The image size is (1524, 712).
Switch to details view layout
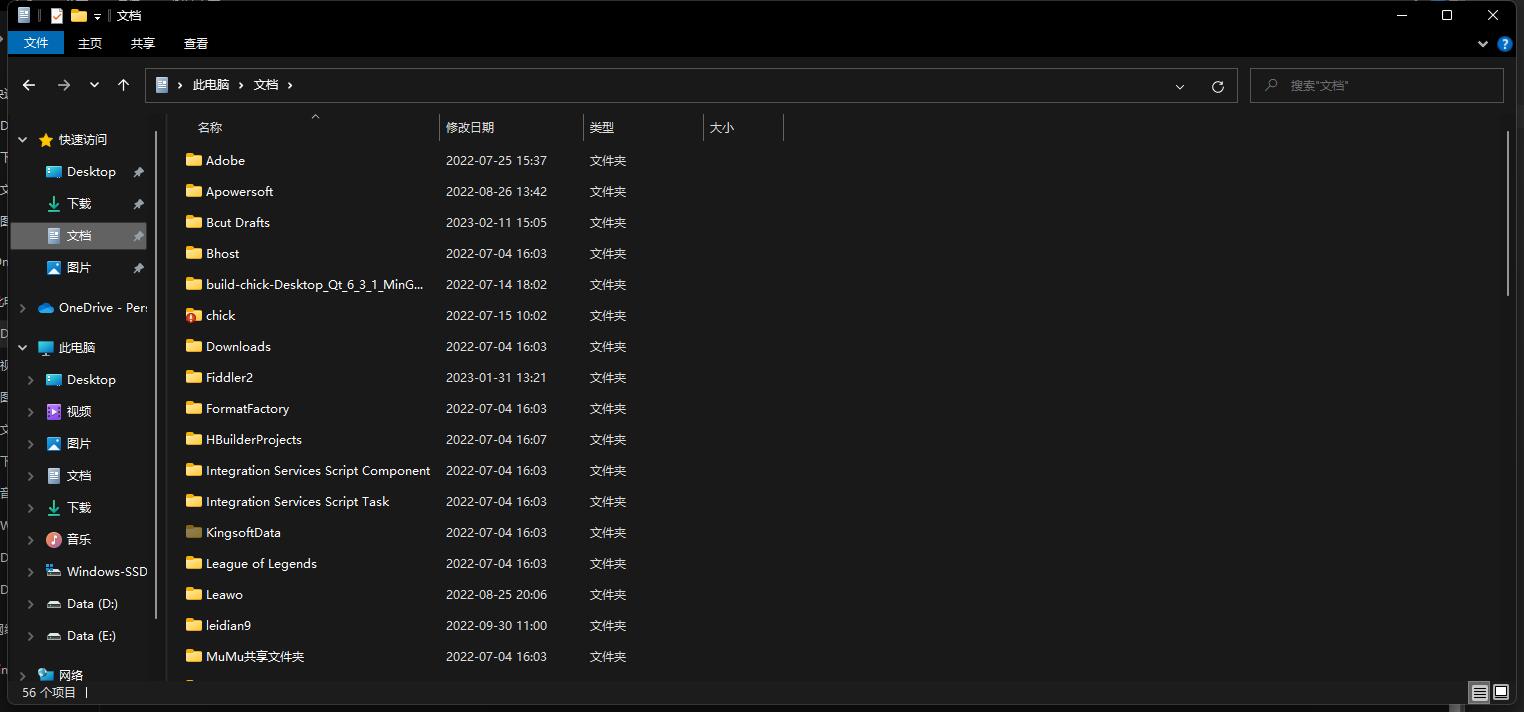pyautogui.click(x=1479, y=692)
